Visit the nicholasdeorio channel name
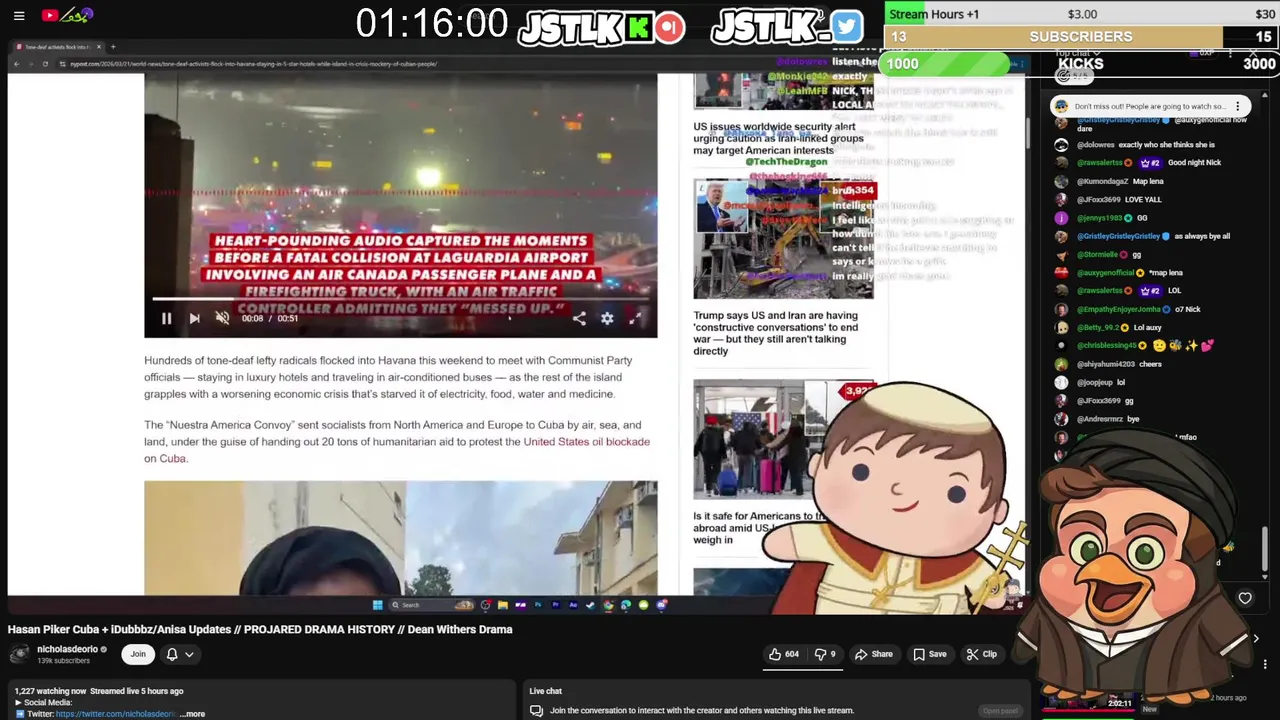This screenshot has height=720, width=1280. click(x=67, y=649)
